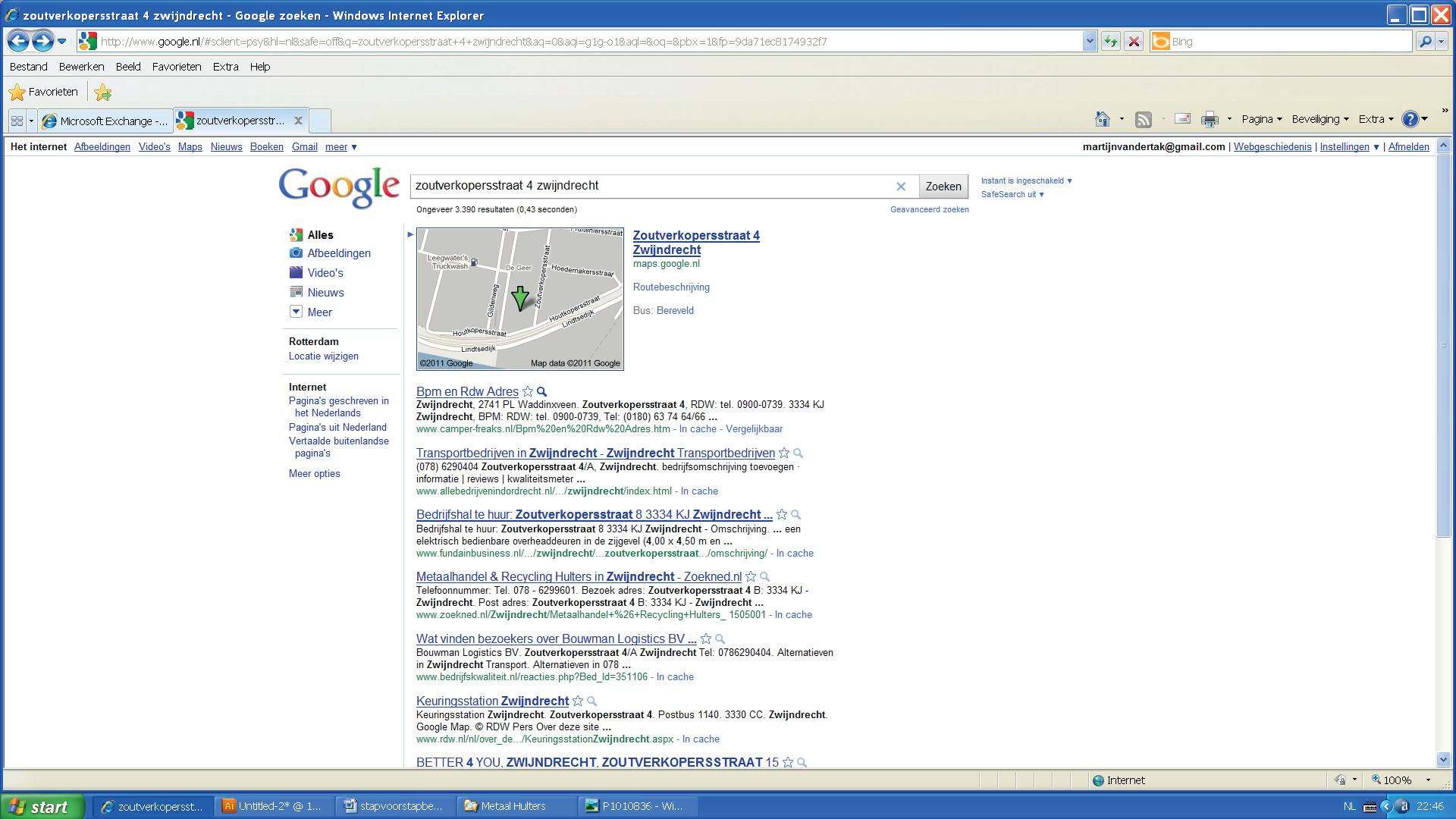This screenshot has width=1456, height=819.
Task: Expand the Pagina dropdown
Action: (x=1262, y=119)
